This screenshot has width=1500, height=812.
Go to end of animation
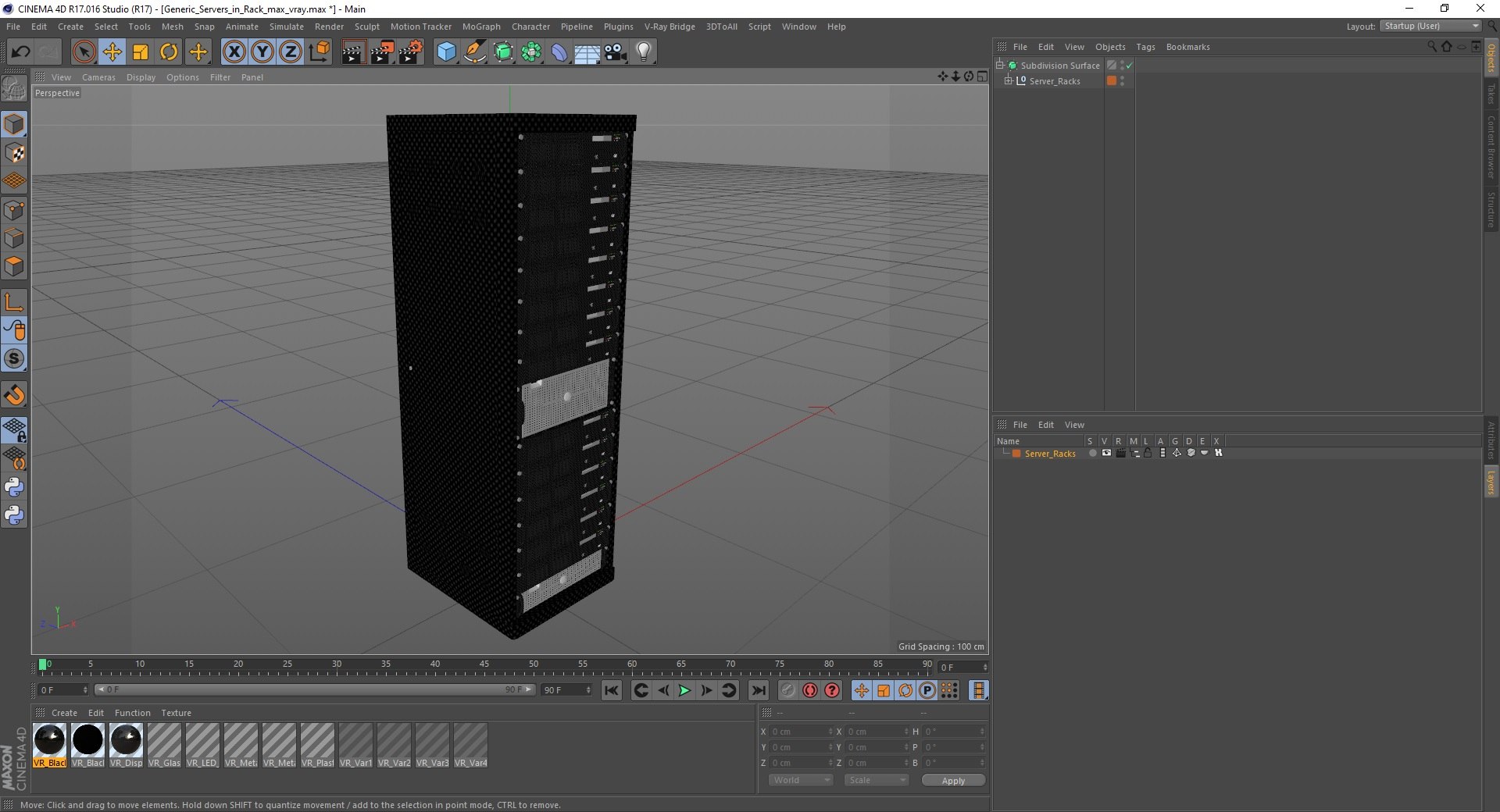tap(759, 690)
